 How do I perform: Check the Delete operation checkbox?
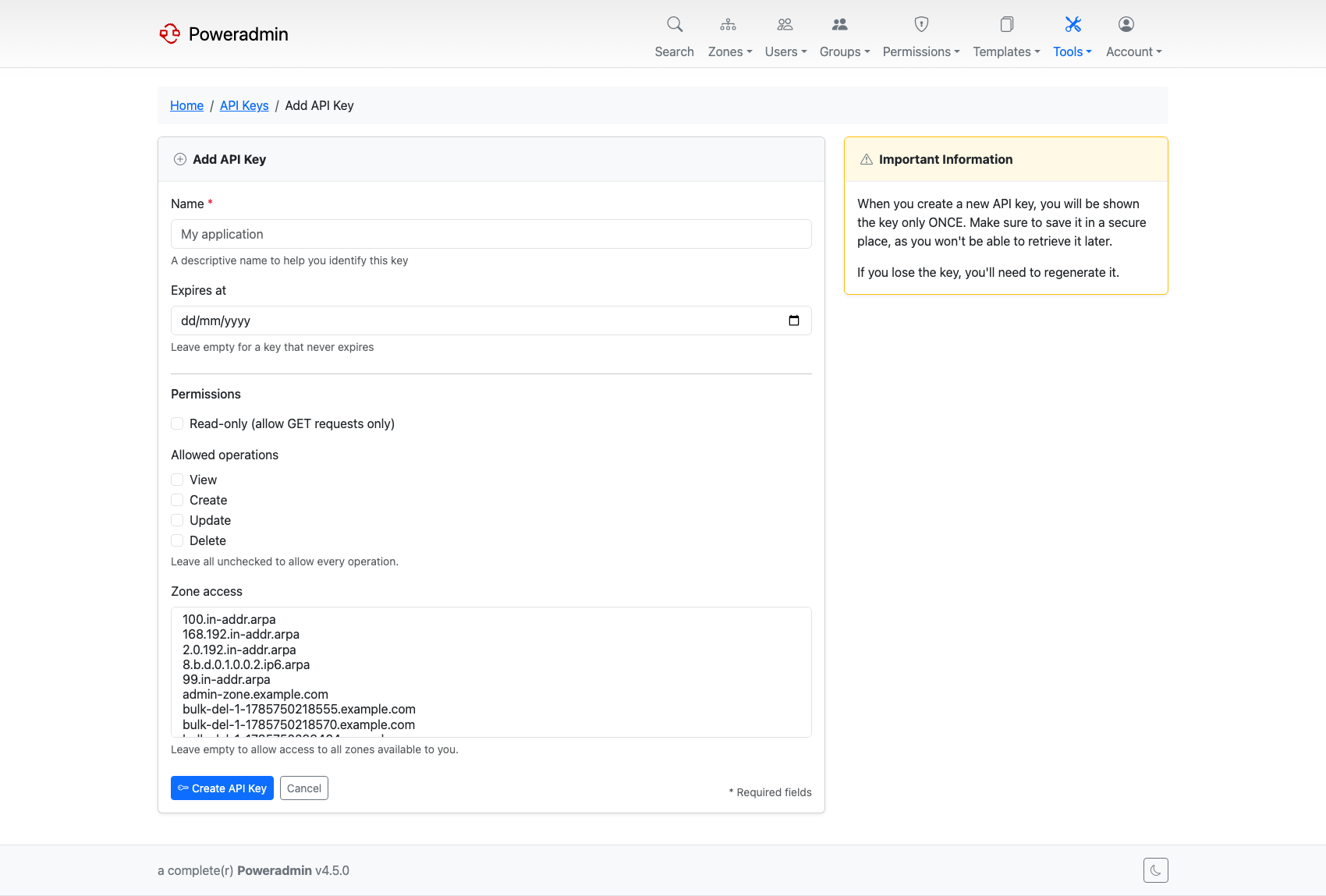[x=177, y=540]
